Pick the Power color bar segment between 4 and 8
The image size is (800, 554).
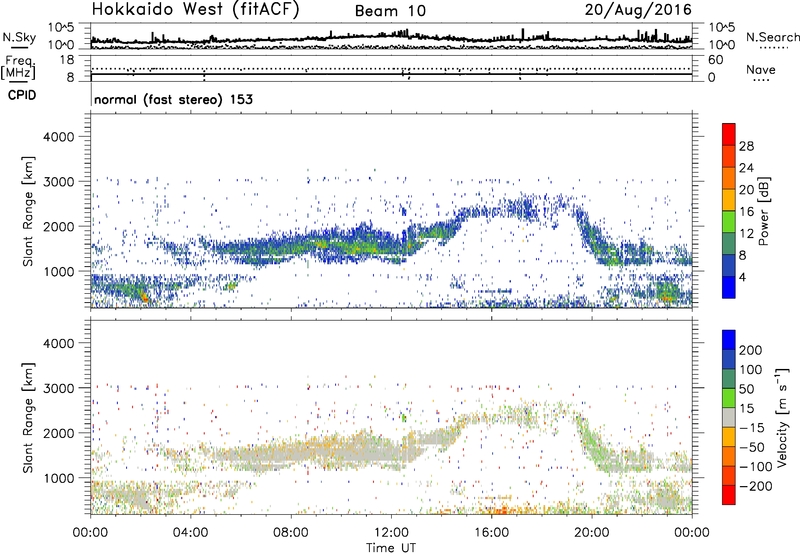coord(729,265)
